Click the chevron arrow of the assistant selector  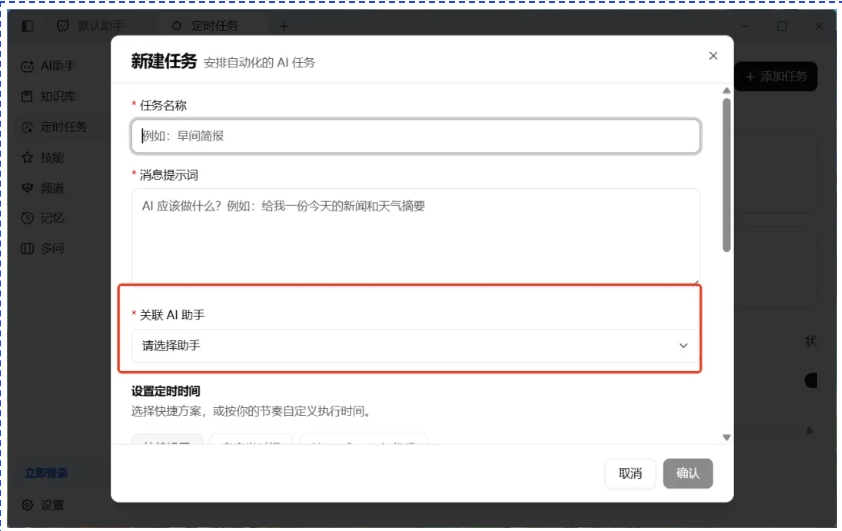pyautogui.click(x=683, y=345)
